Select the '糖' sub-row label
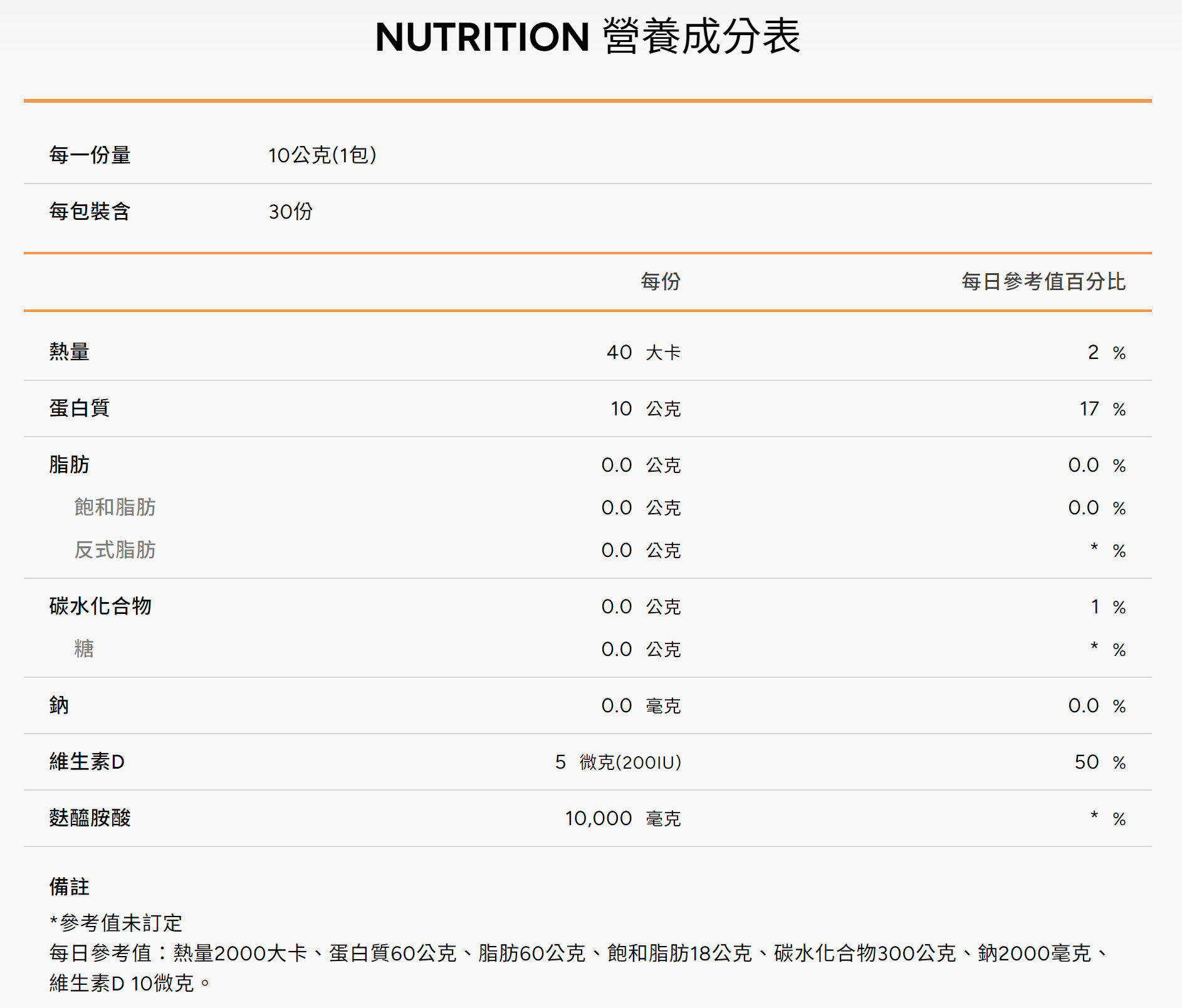 (85, 648)
